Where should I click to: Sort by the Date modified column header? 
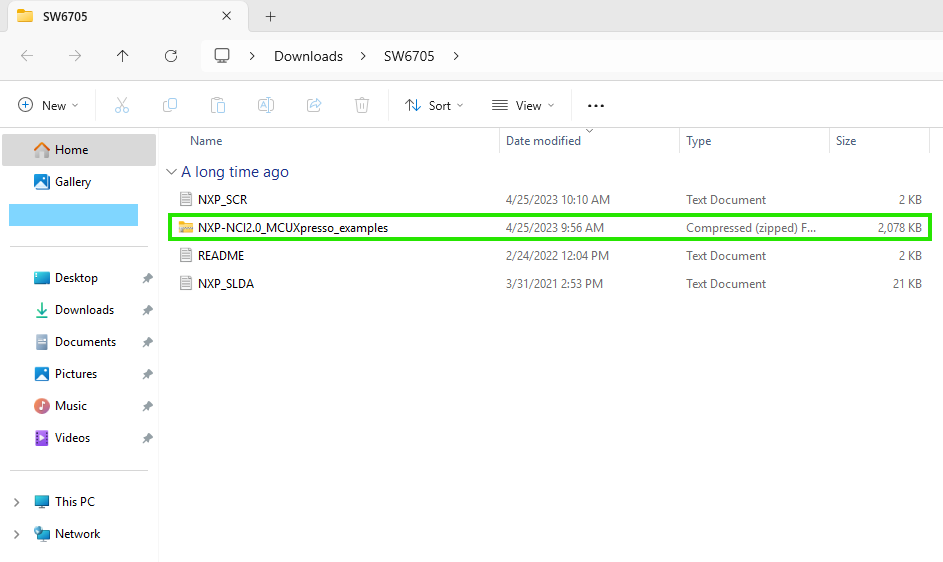pyautogui.click(x=543, y=141)
